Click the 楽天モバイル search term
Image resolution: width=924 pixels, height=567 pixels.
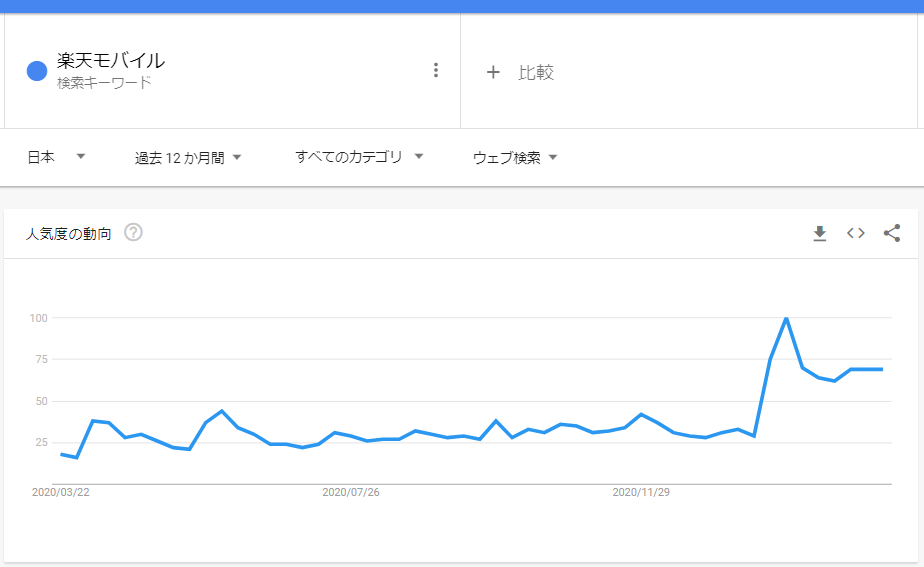coord(111,60)
